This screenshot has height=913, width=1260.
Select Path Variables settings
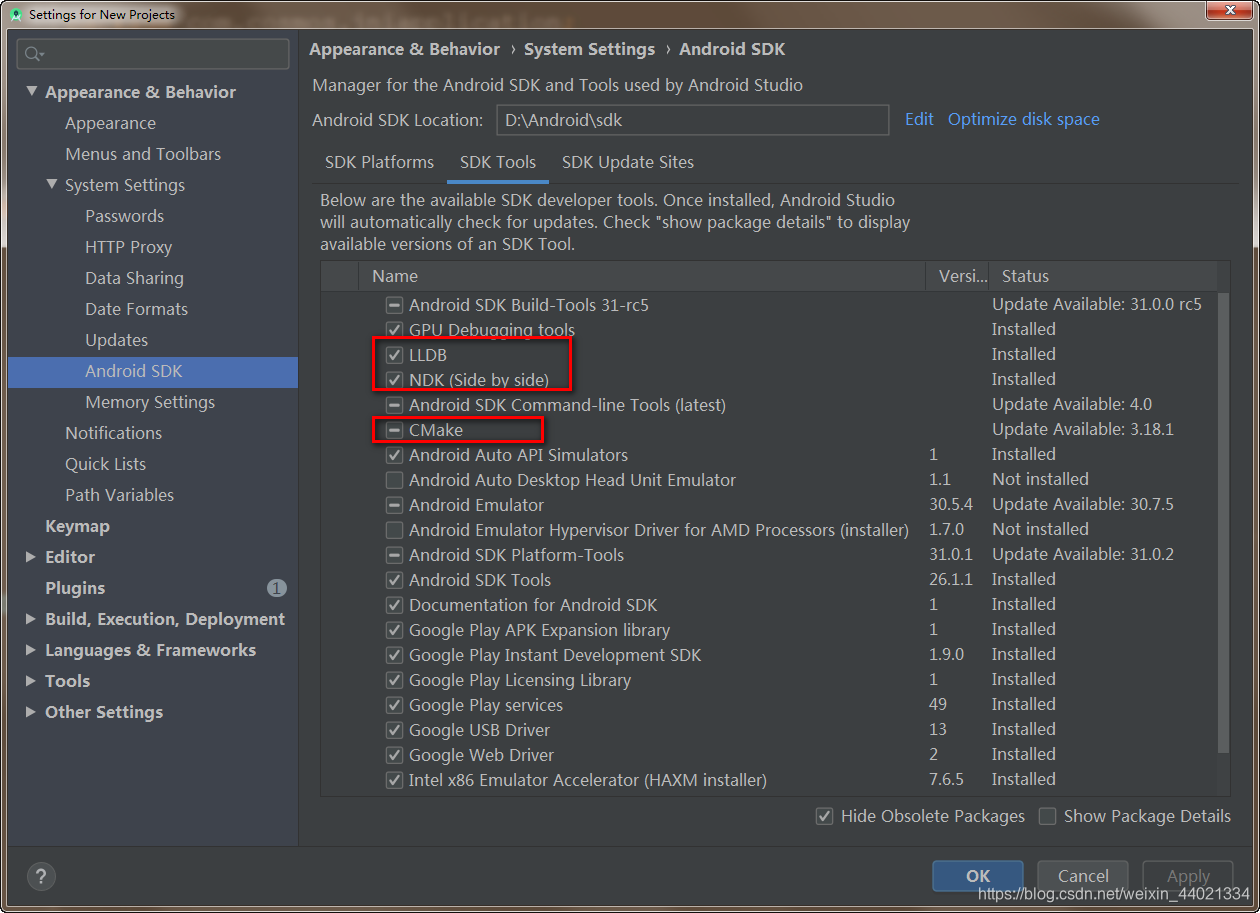point(119,495)
